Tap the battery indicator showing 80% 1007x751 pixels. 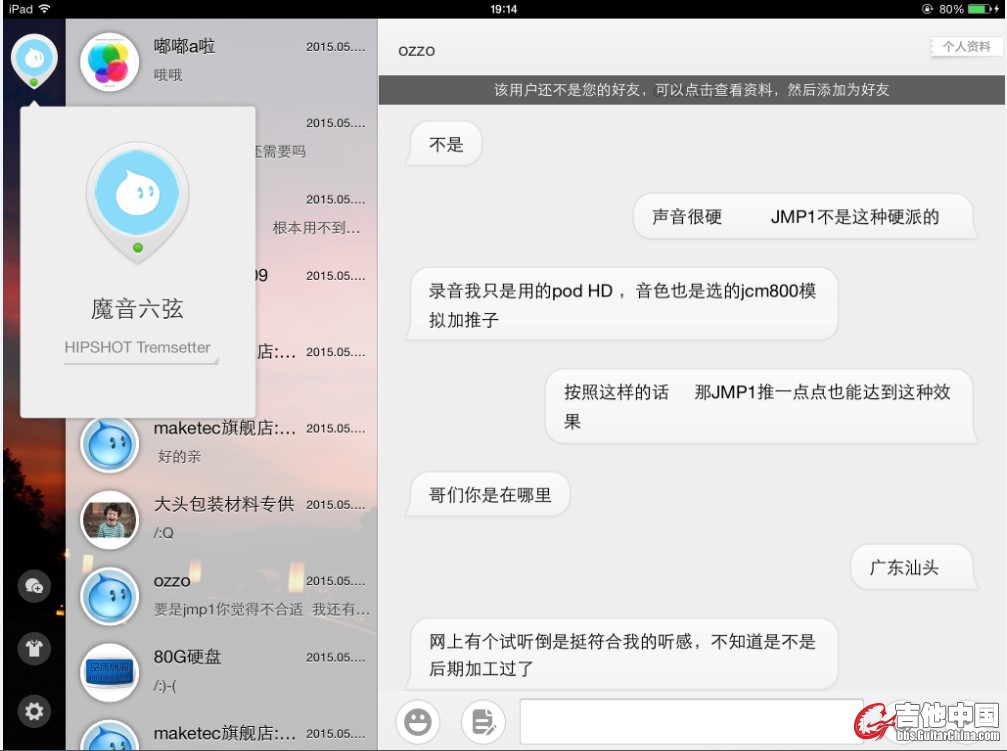[x=969, y=9]
